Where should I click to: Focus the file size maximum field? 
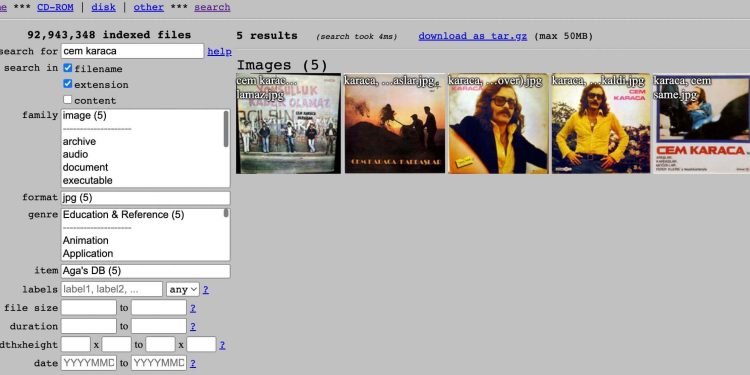click(159, 308)
